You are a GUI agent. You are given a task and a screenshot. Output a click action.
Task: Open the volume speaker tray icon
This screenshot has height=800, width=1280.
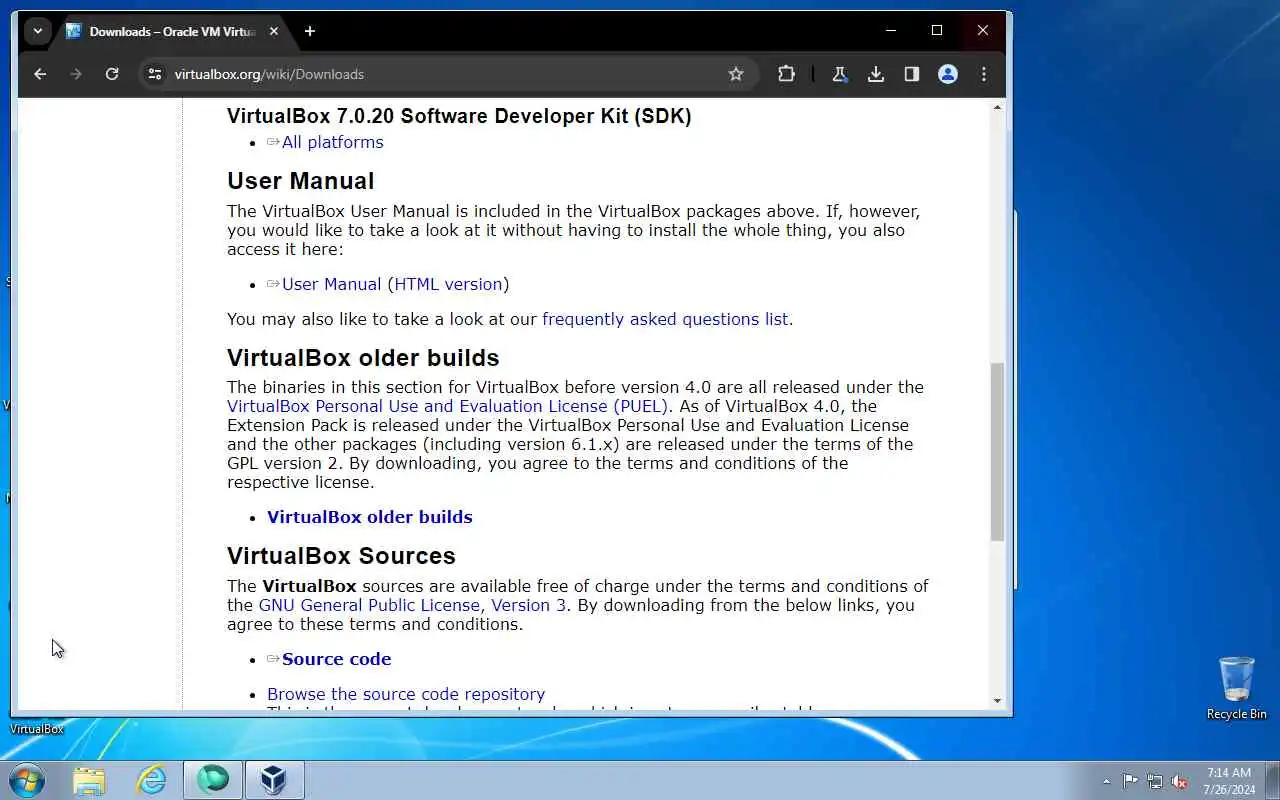pos(1179,781)
